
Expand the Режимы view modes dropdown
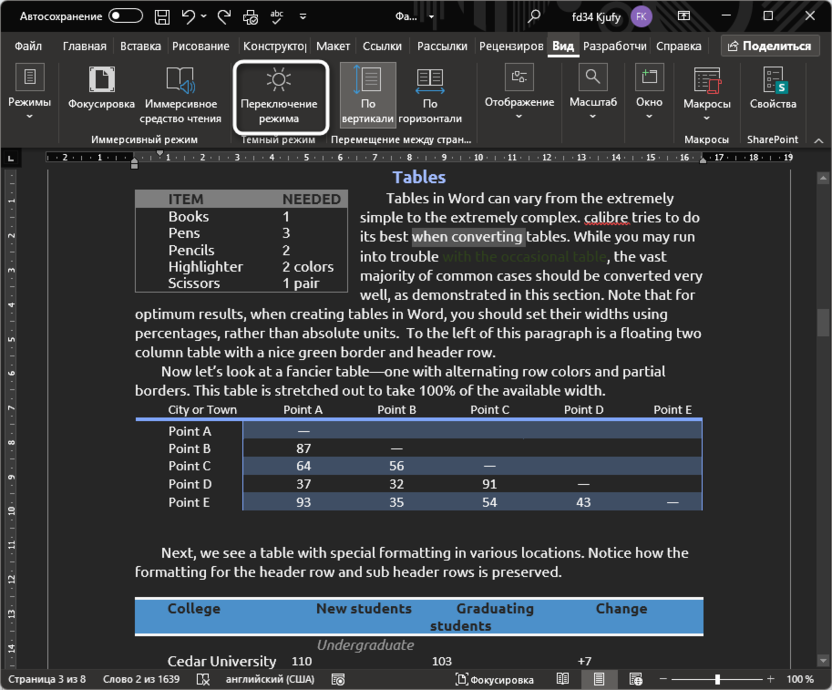[x=30, y=91]
